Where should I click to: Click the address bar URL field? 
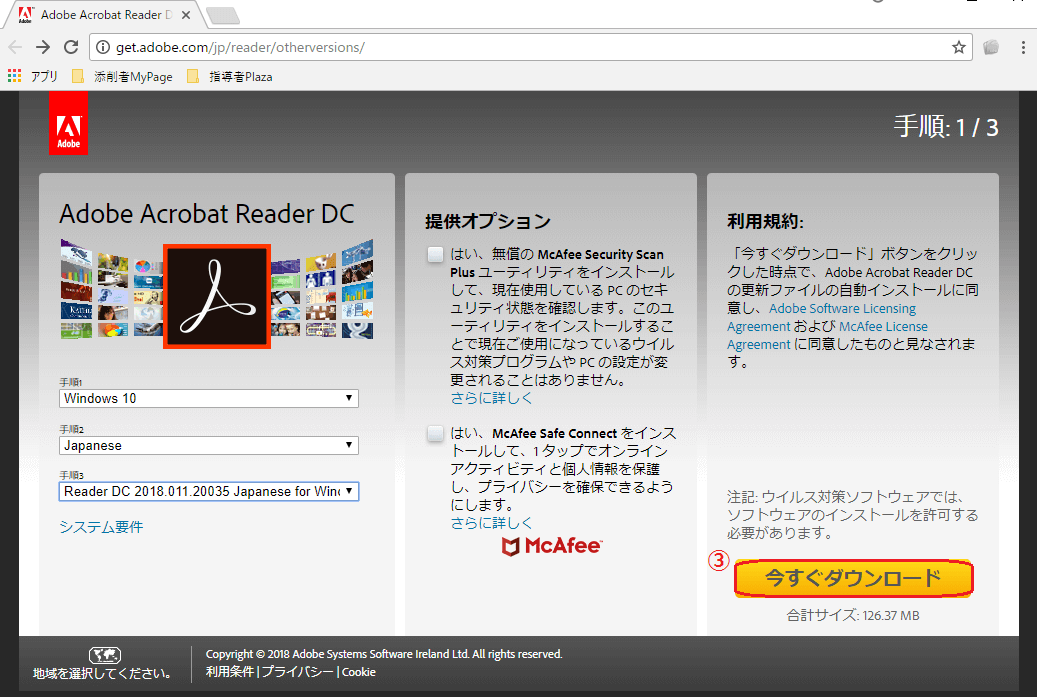click(530, 47)
